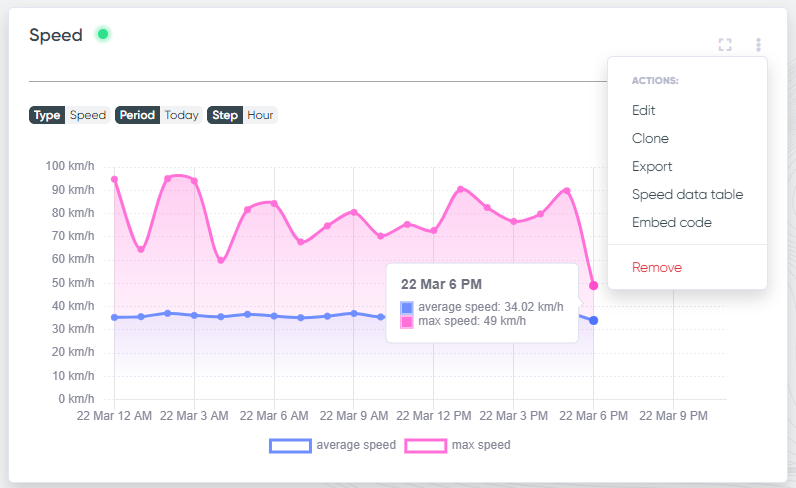
Task: Open the Speed data table
Action: click(x=687, y=194)
